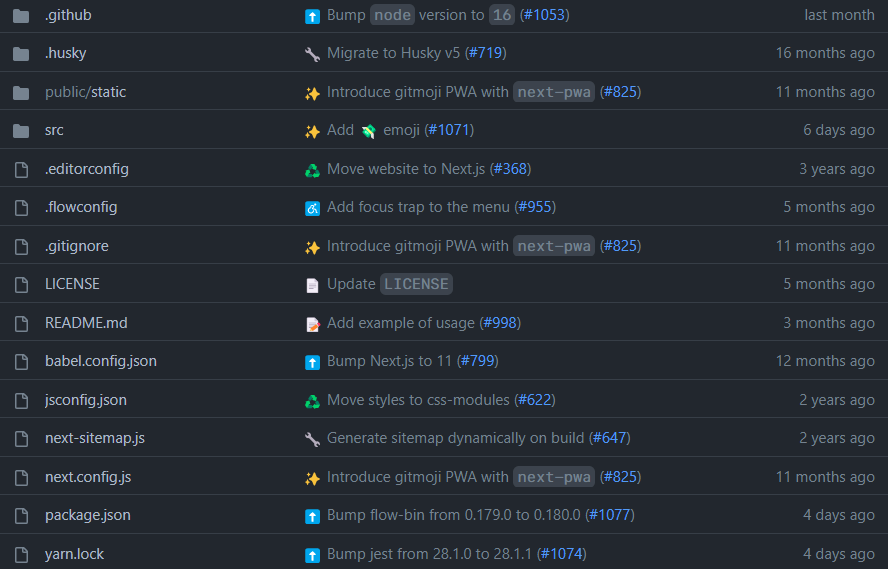The height and width of the screenshot is (569, 888).
Task: Click the package.json file icon
Action: (x=21, y=516)
